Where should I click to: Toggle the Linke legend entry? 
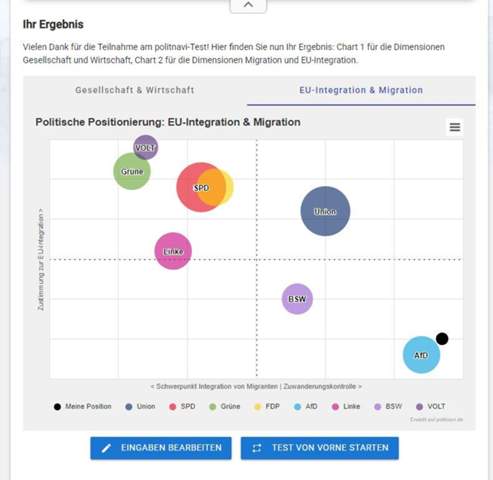click(x=346, y=407)
